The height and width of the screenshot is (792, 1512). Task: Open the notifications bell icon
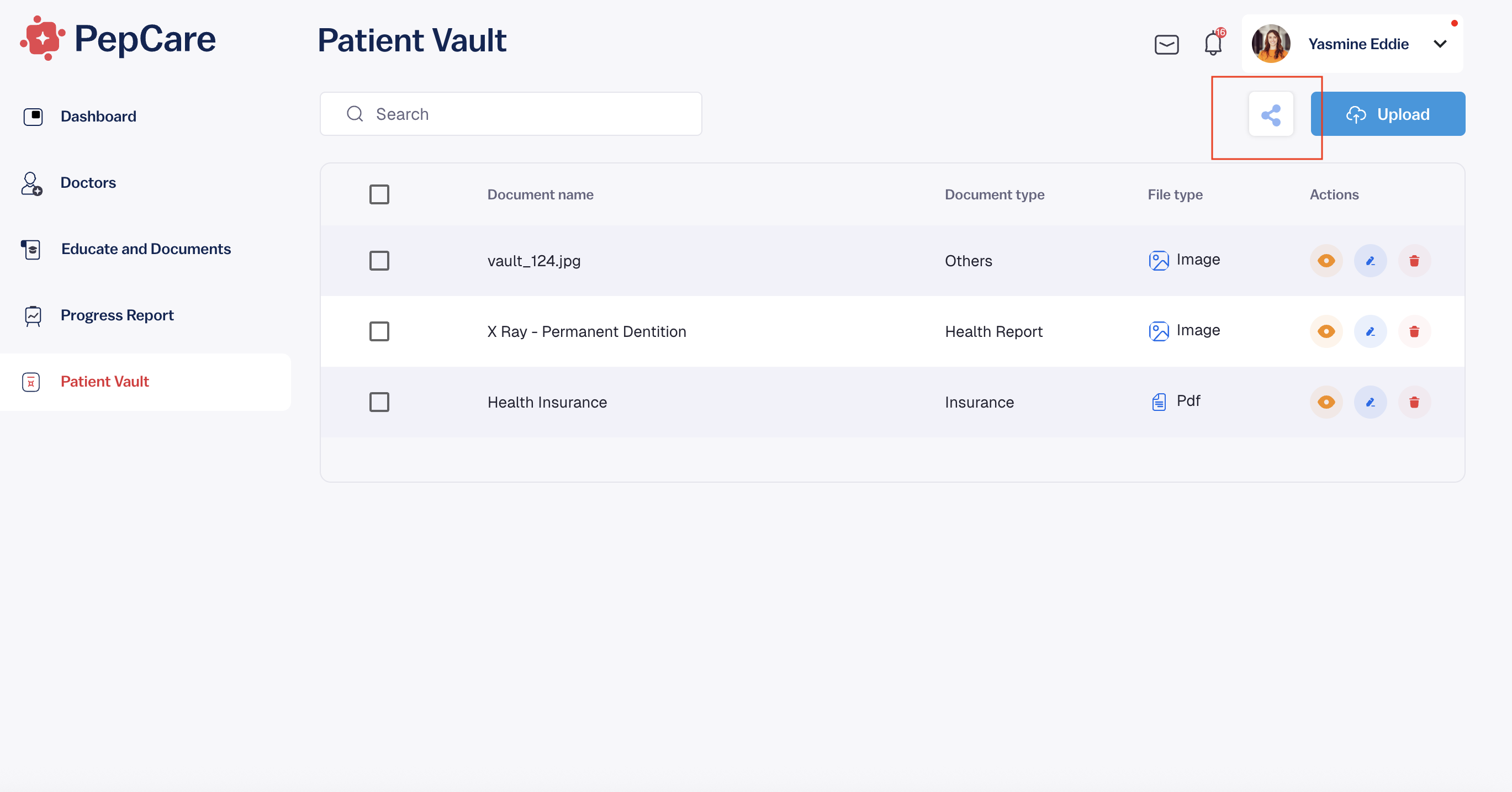tap(1213, 44)
